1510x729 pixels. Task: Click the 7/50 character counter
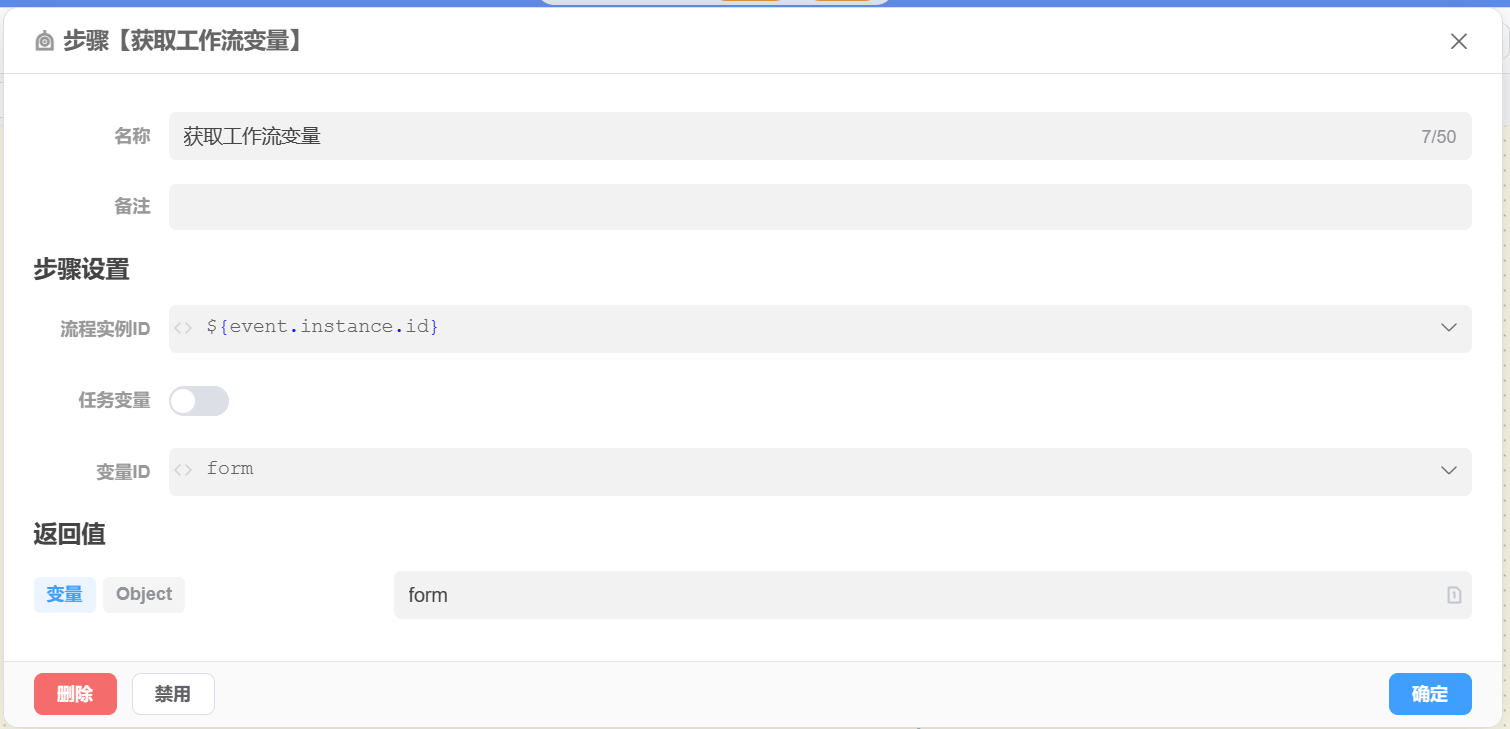(x=1438, y=137)
